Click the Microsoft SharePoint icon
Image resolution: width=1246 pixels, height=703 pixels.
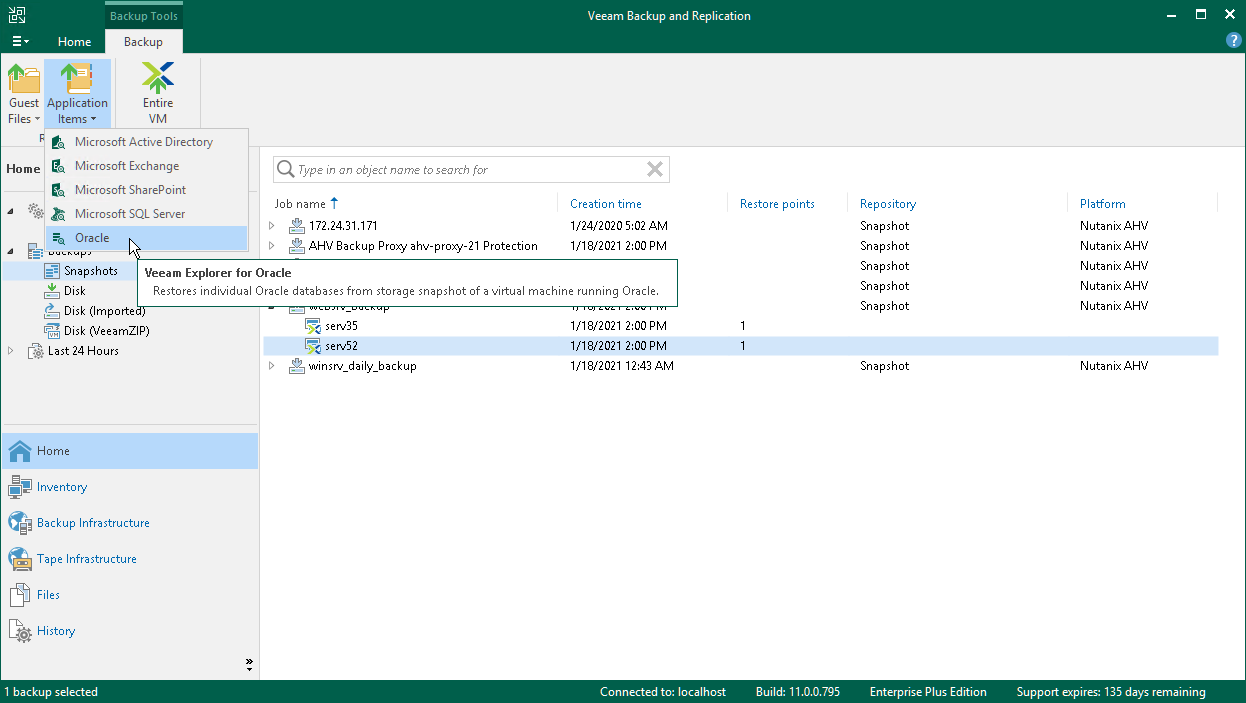58,190
